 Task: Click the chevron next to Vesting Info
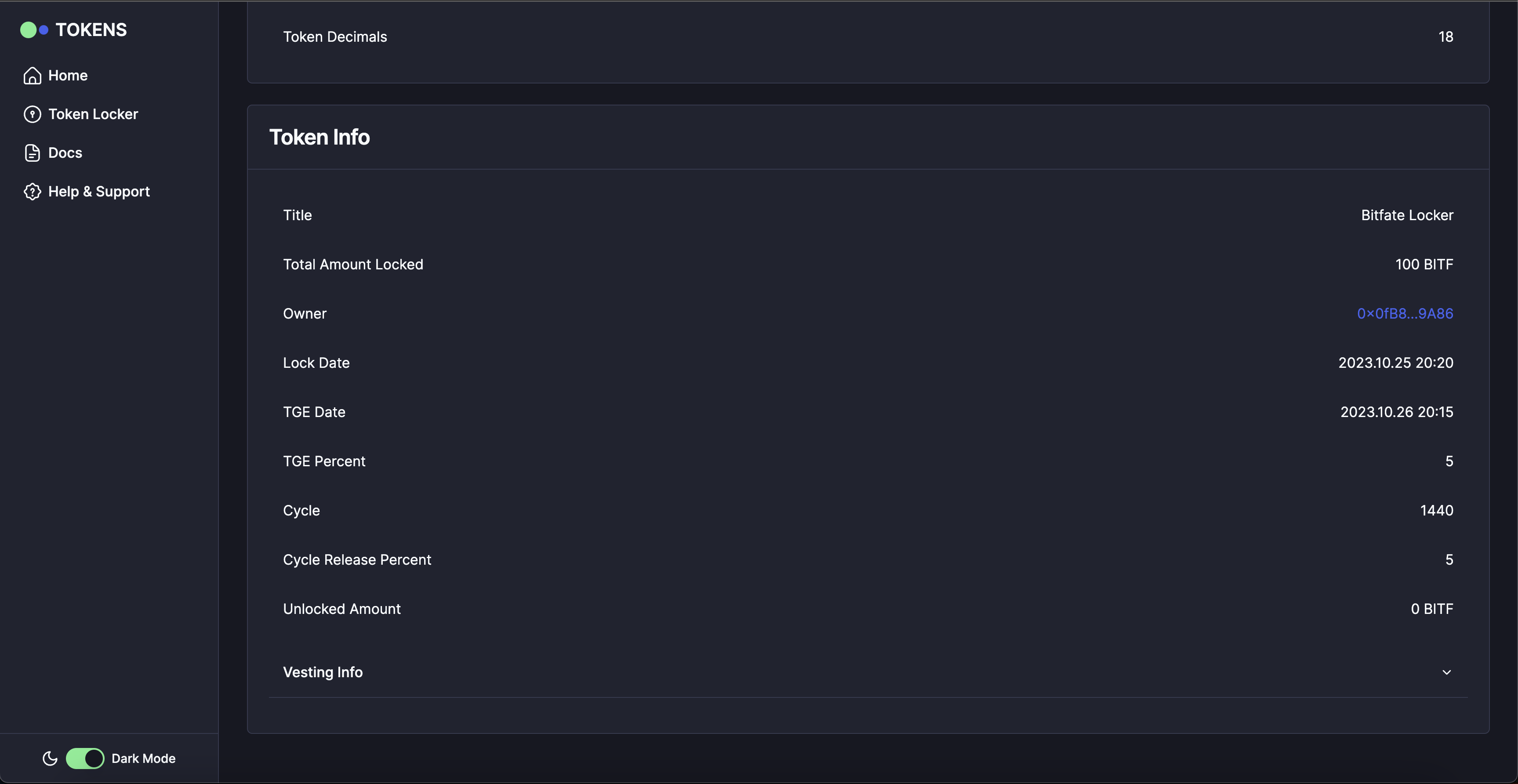click(x=1447, y=672)
